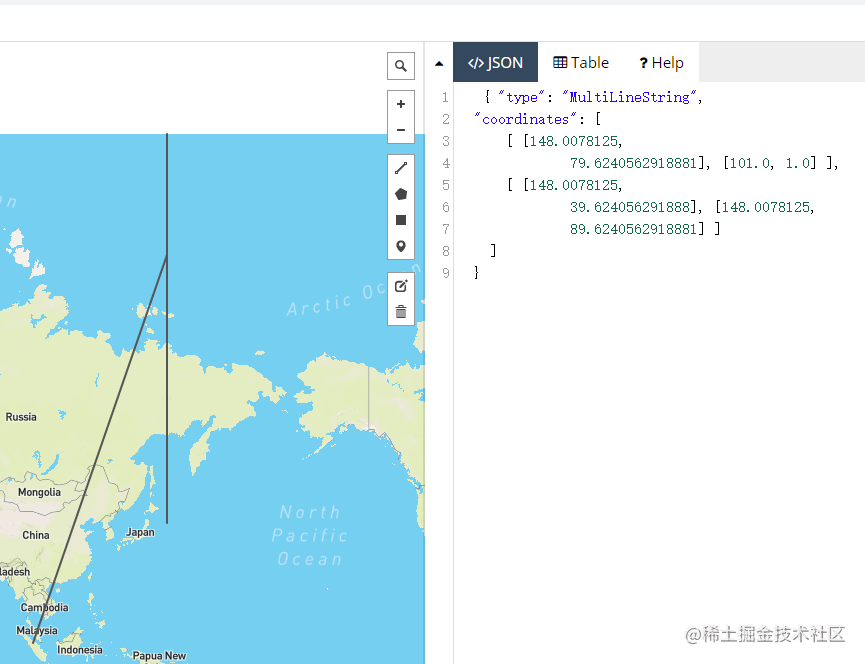Screen dimensions: 865x664
Task: Select the rectangle drawing tool
Action: [400, 219]
